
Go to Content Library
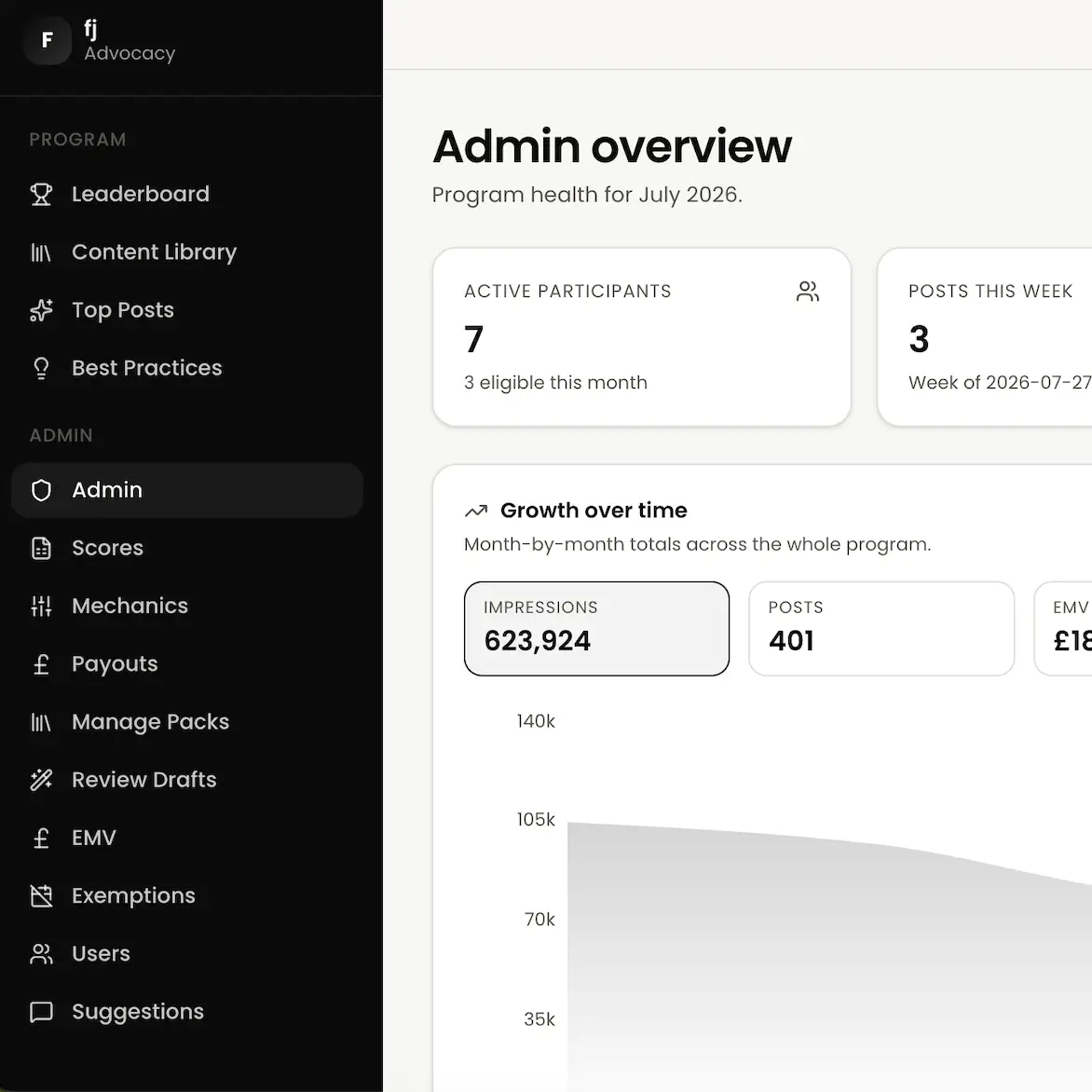click(x=186, y=253)
